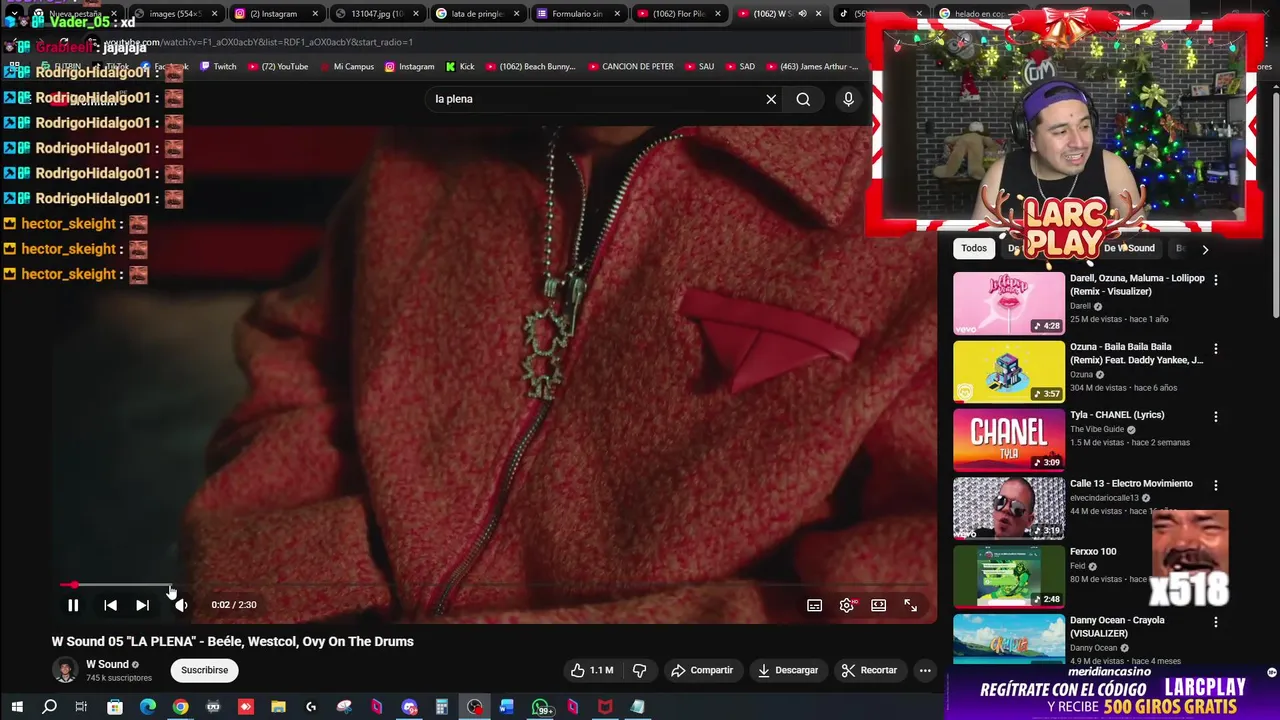Open the (72) YouTube bookmark
This screenshot has height=720, width=1280.
pos(278,66)
